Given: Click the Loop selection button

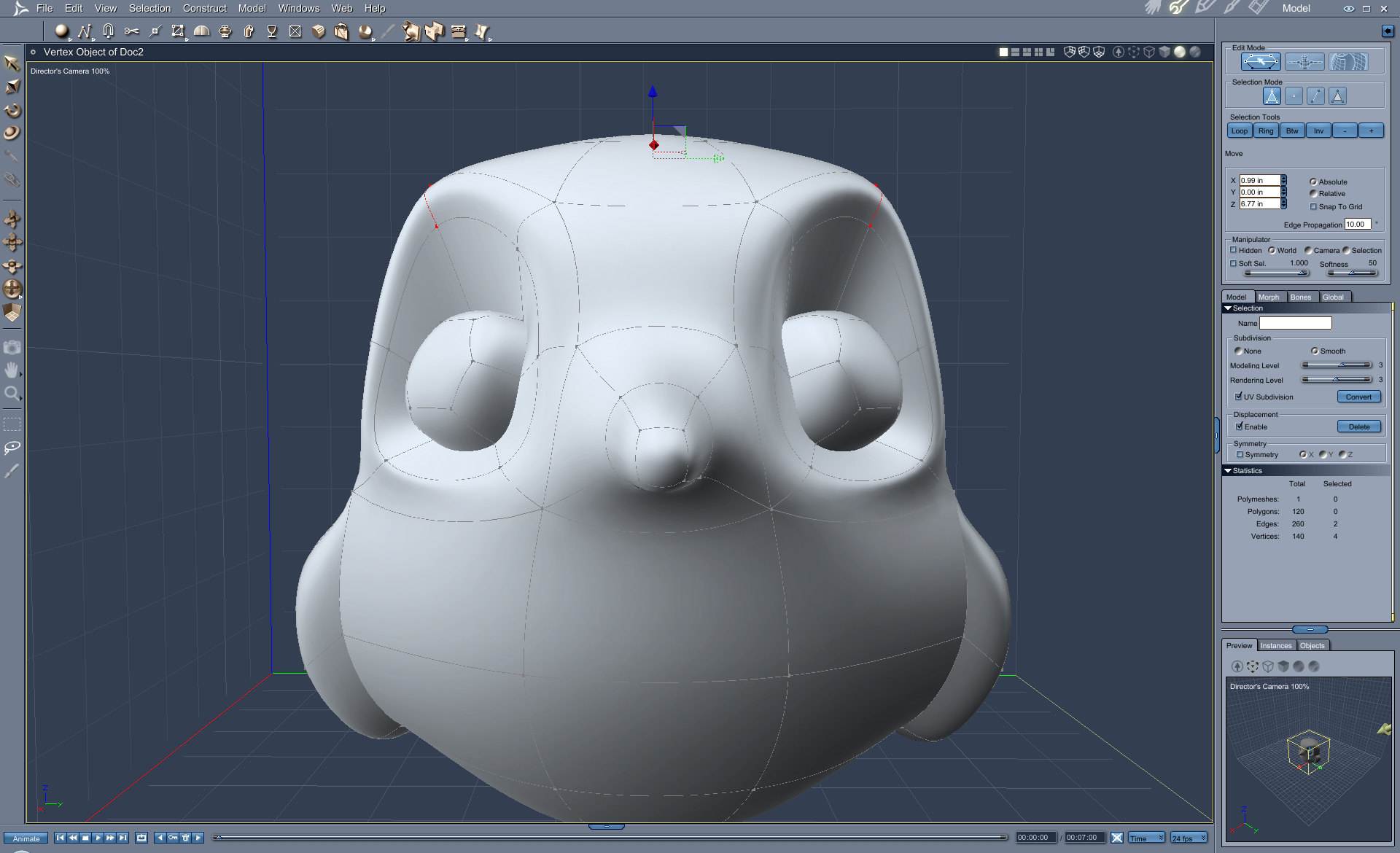Looking at the screenshot, I should point(1240,131).
